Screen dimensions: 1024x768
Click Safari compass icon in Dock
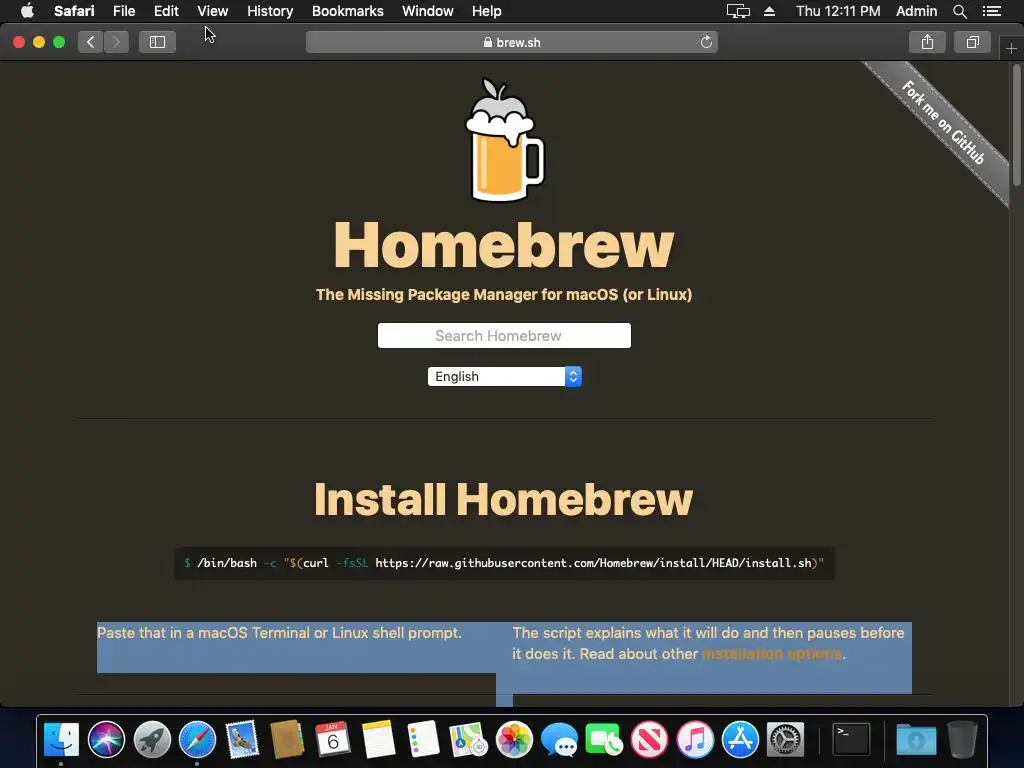[197, 740]
